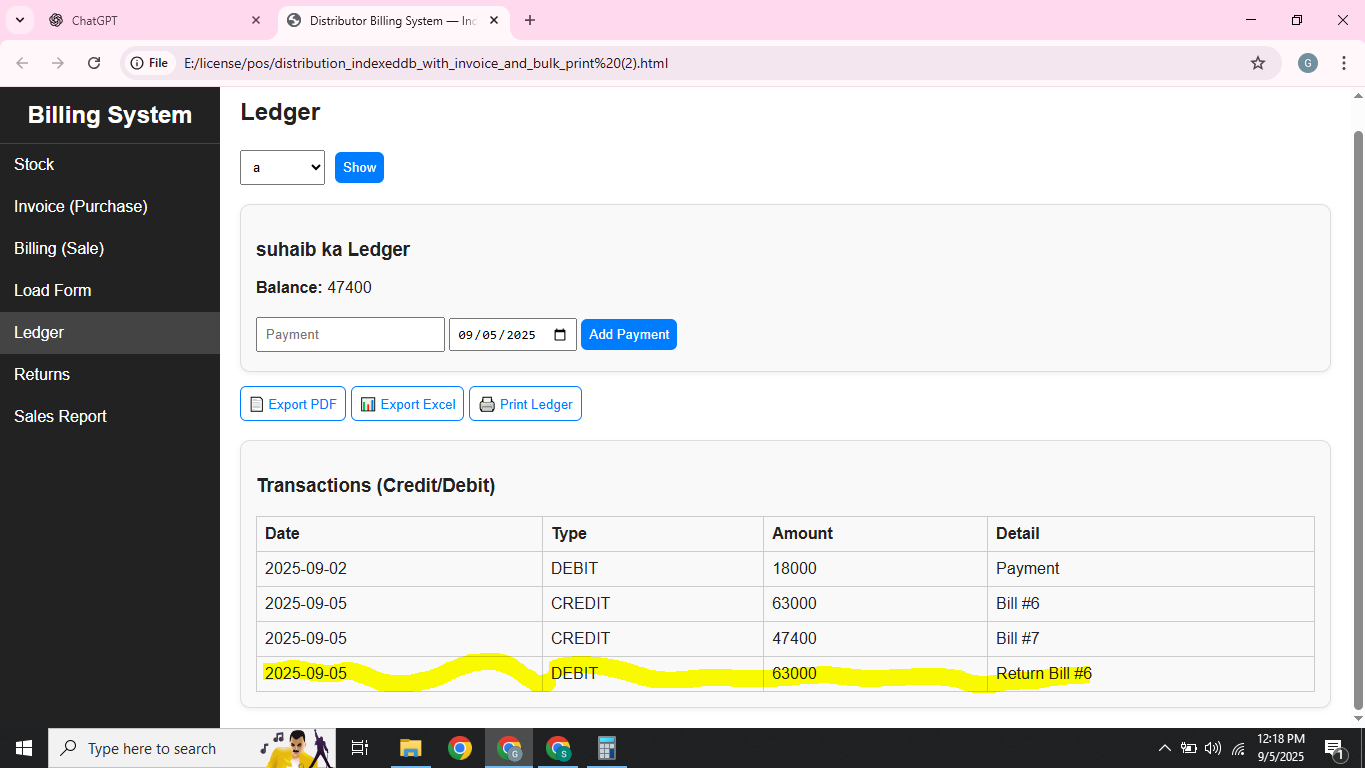
Task: Open the payment date calendar picker
Action: coord(560,334)
